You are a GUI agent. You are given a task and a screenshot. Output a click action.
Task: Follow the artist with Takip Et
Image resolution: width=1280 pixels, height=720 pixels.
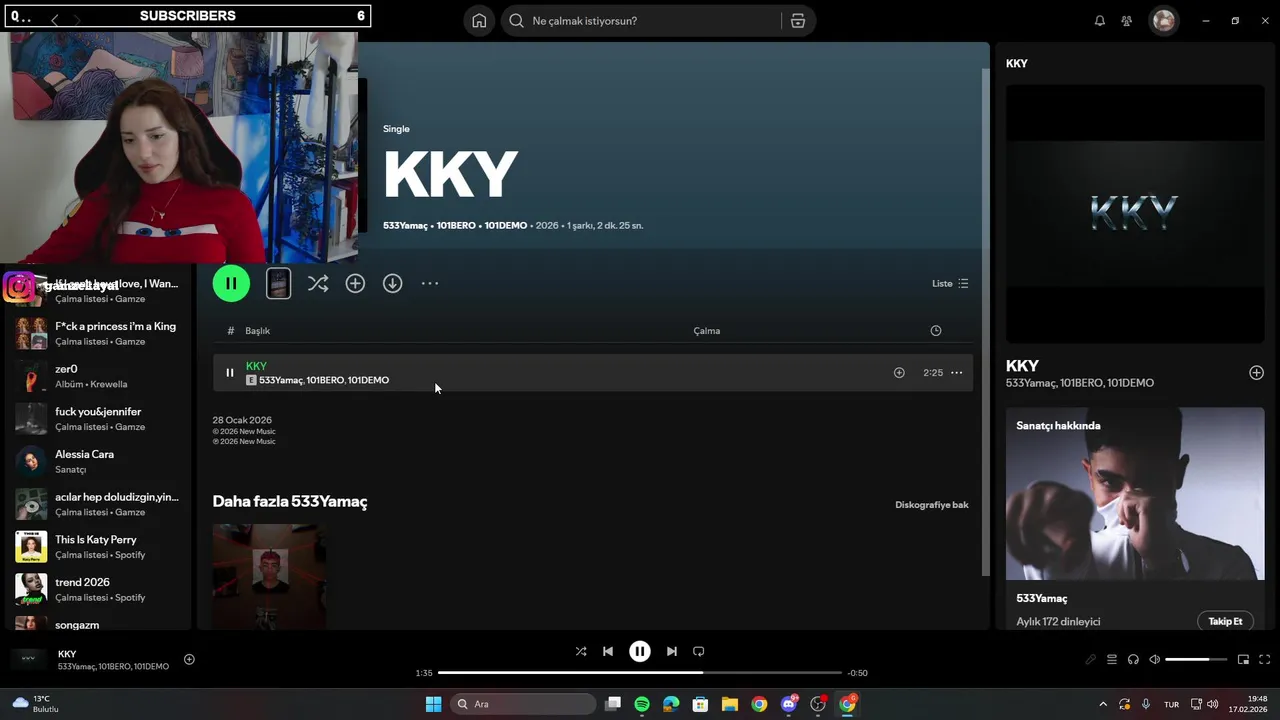[x=1225, y=621]
